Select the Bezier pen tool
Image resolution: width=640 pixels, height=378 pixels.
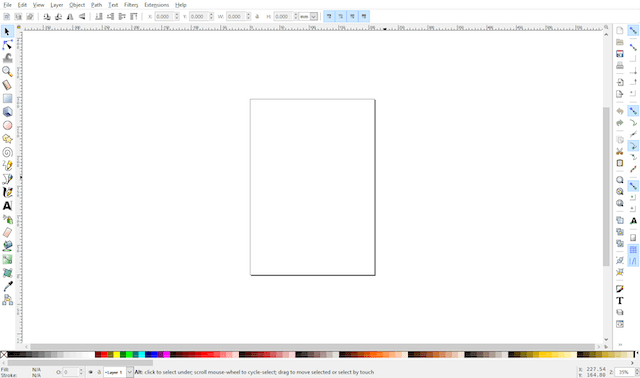7,179
